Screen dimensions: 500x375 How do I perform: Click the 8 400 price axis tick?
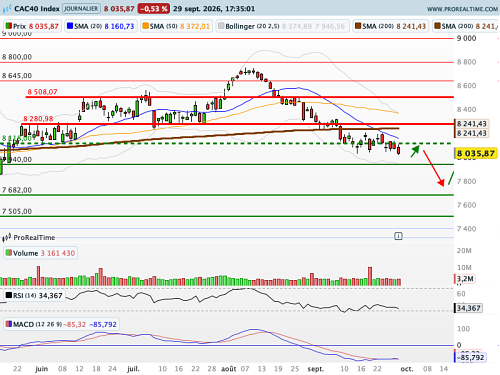point(466,109)
